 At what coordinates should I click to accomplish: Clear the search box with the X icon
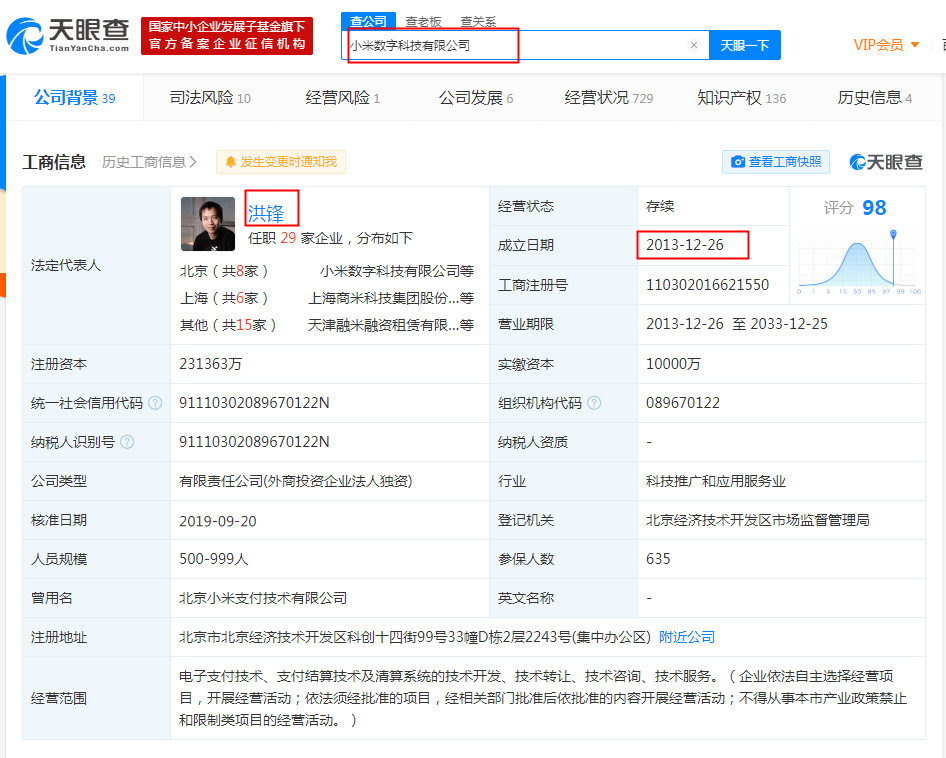pyautogui.click(x=694, y=45)
